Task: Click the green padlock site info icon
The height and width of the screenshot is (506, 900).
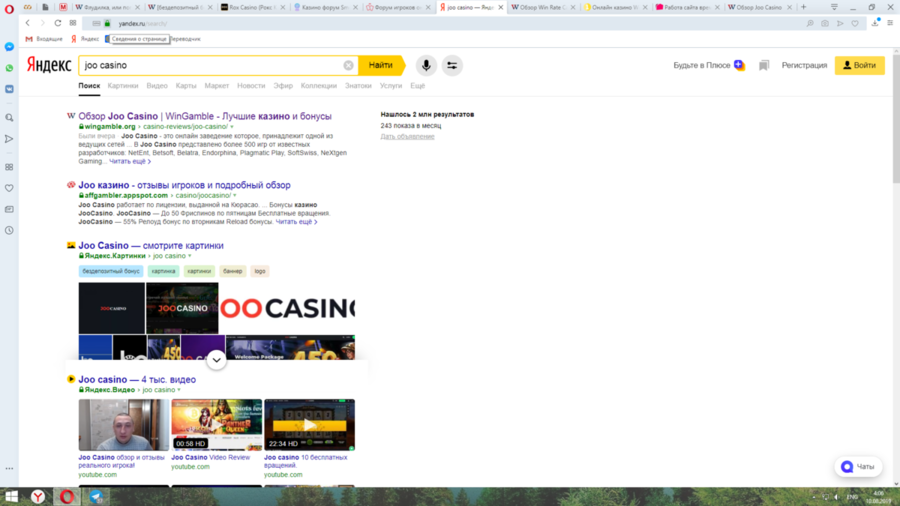Action: (x=107, y=24)
